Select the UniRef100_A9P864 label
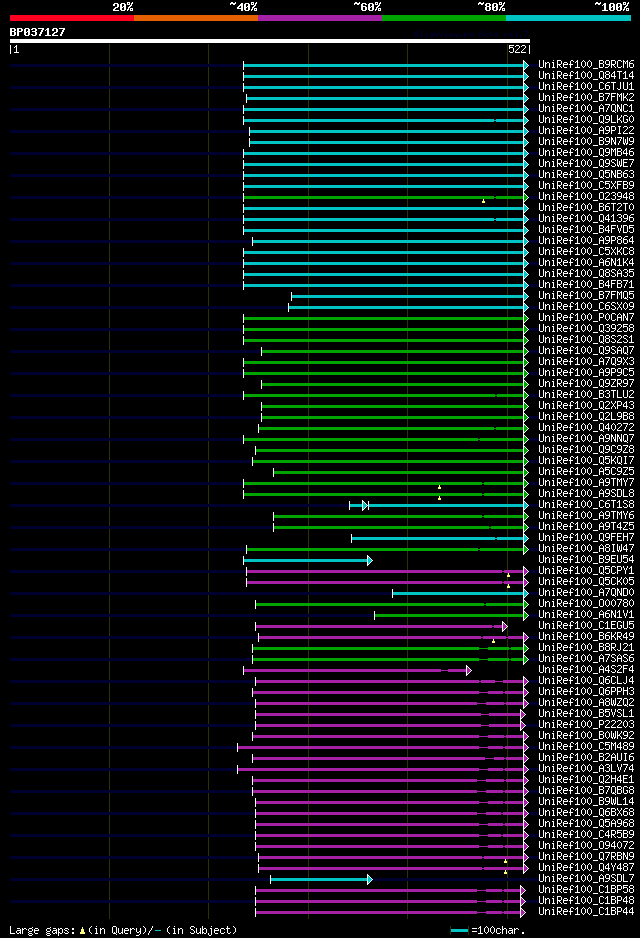640x938 pixels. (586, 240)
